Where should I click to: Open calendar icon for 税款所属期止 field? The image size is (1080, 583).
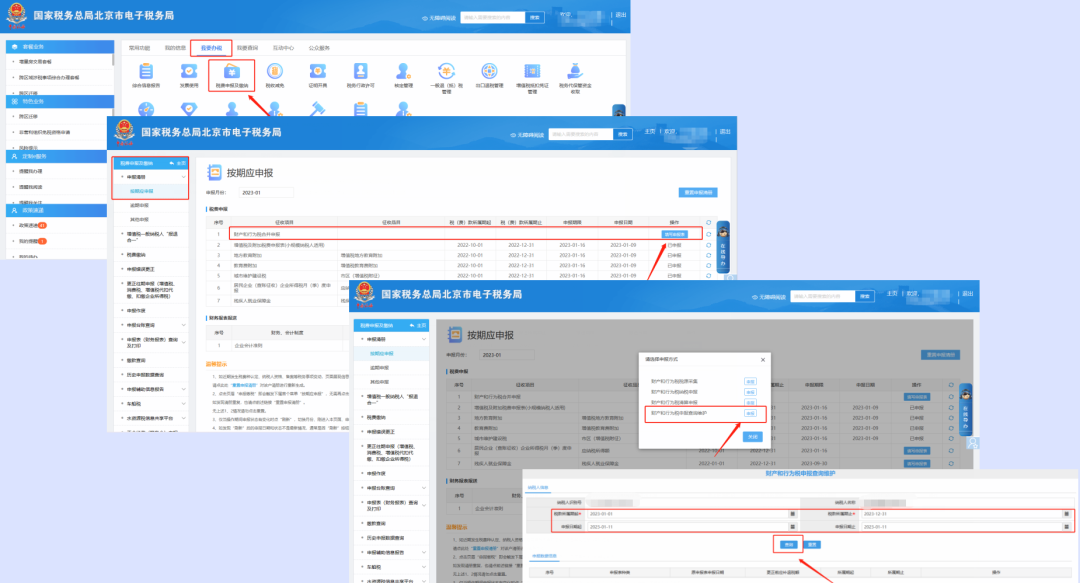[x=1066, y=514]
